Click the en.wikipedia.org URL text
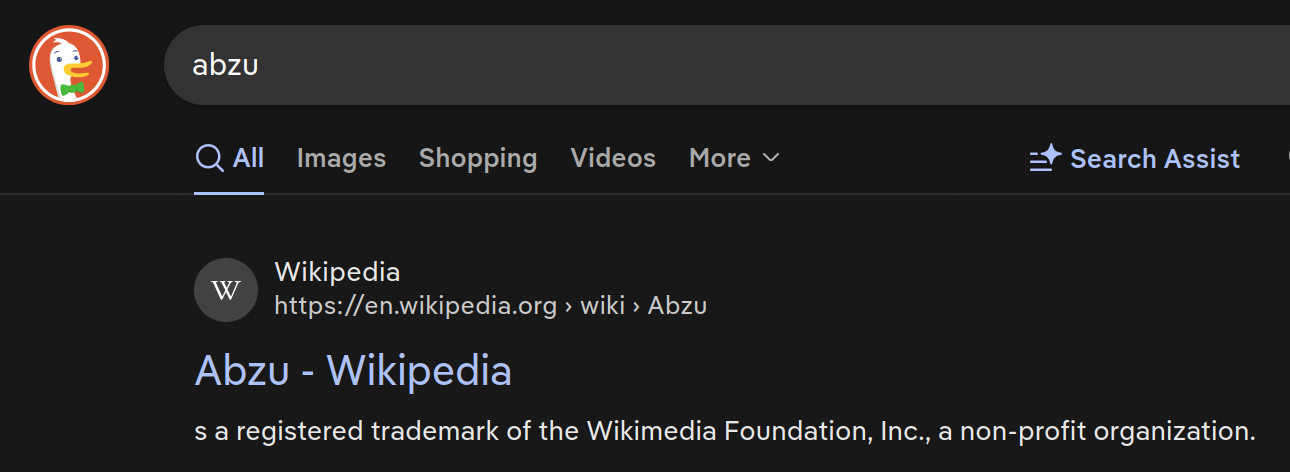This screenshot has width=1290, height=472. click(x=415, y=305)
